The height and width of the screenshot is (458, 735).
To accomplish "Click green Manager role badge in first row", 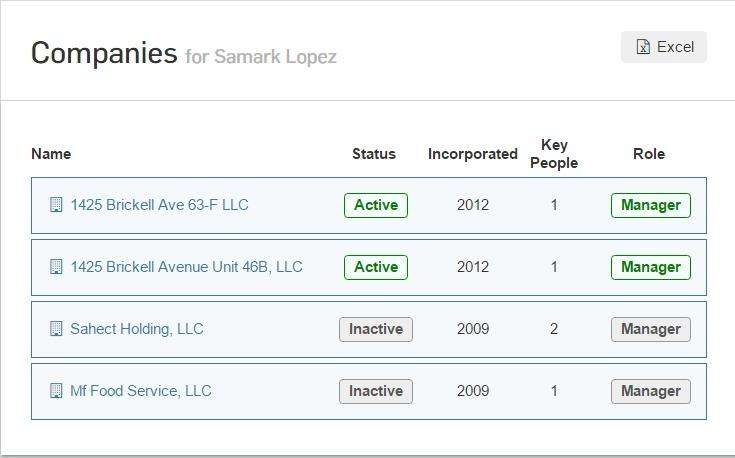I will coord(651,205).
